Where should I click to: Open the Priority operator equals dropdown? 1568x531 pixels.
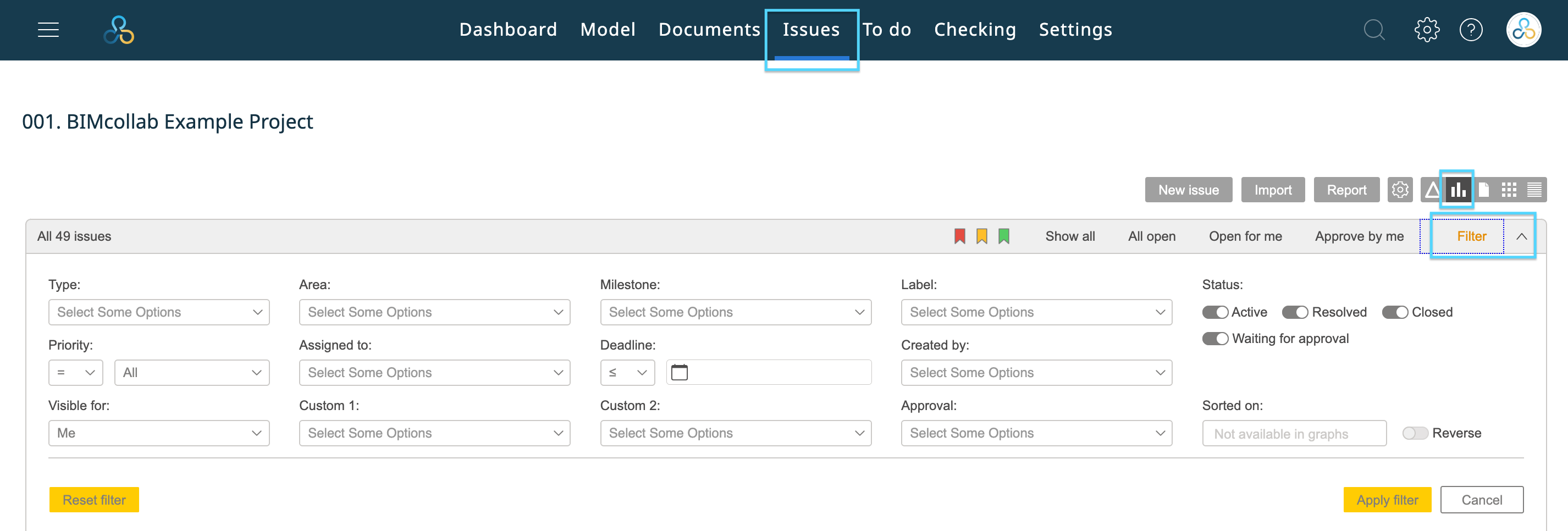(75, 372)
